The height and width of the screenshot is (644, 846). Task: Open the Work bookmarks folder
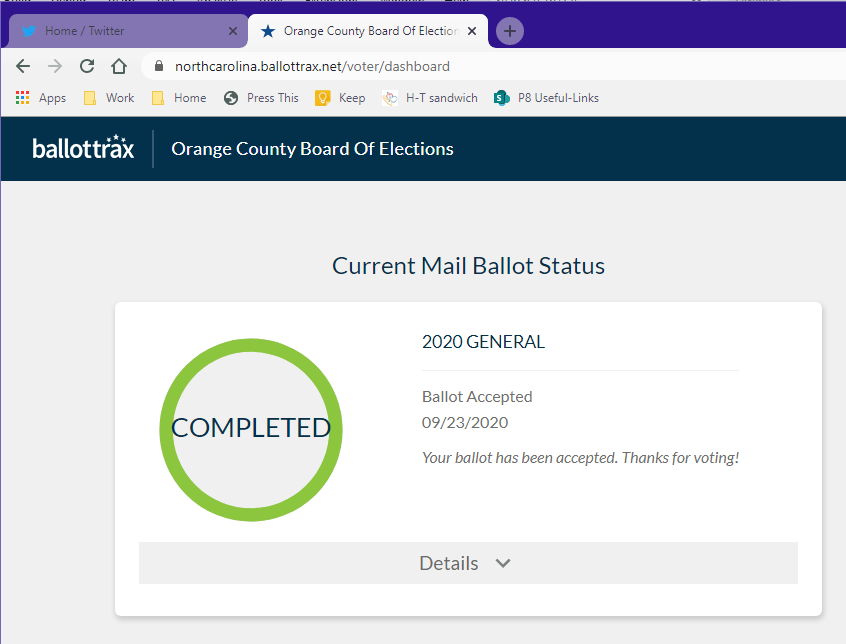(x=109, y=98)
